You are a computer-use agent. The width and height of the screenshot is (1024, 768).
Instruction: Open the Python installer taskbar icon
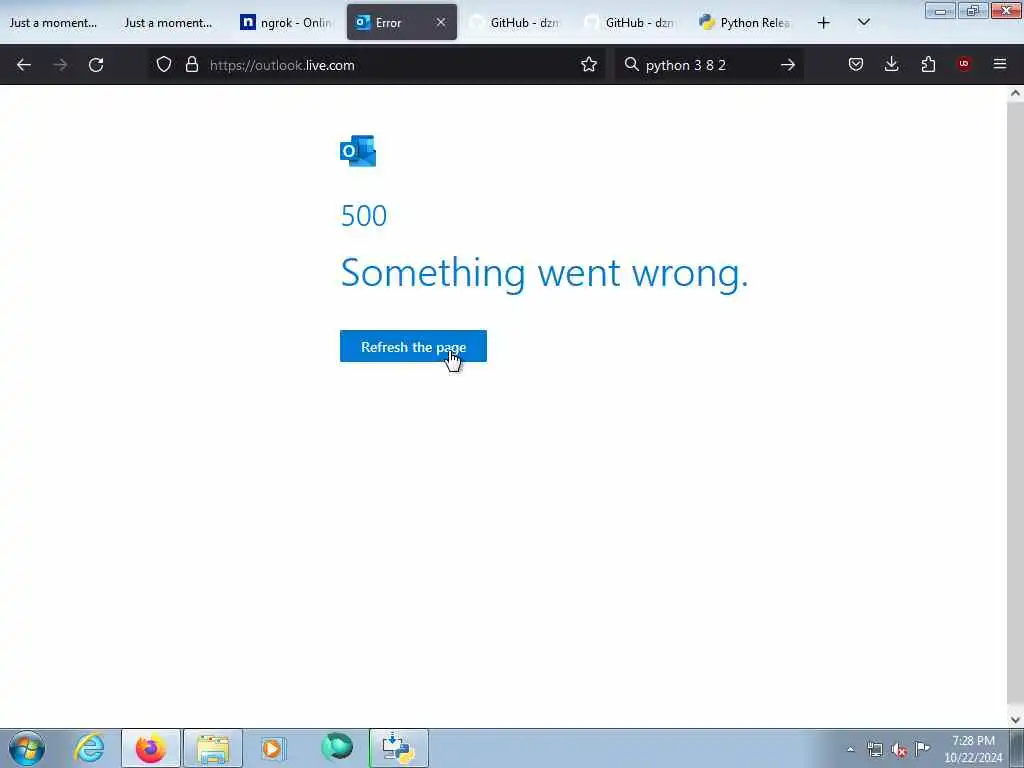click(x=398, y=748)
